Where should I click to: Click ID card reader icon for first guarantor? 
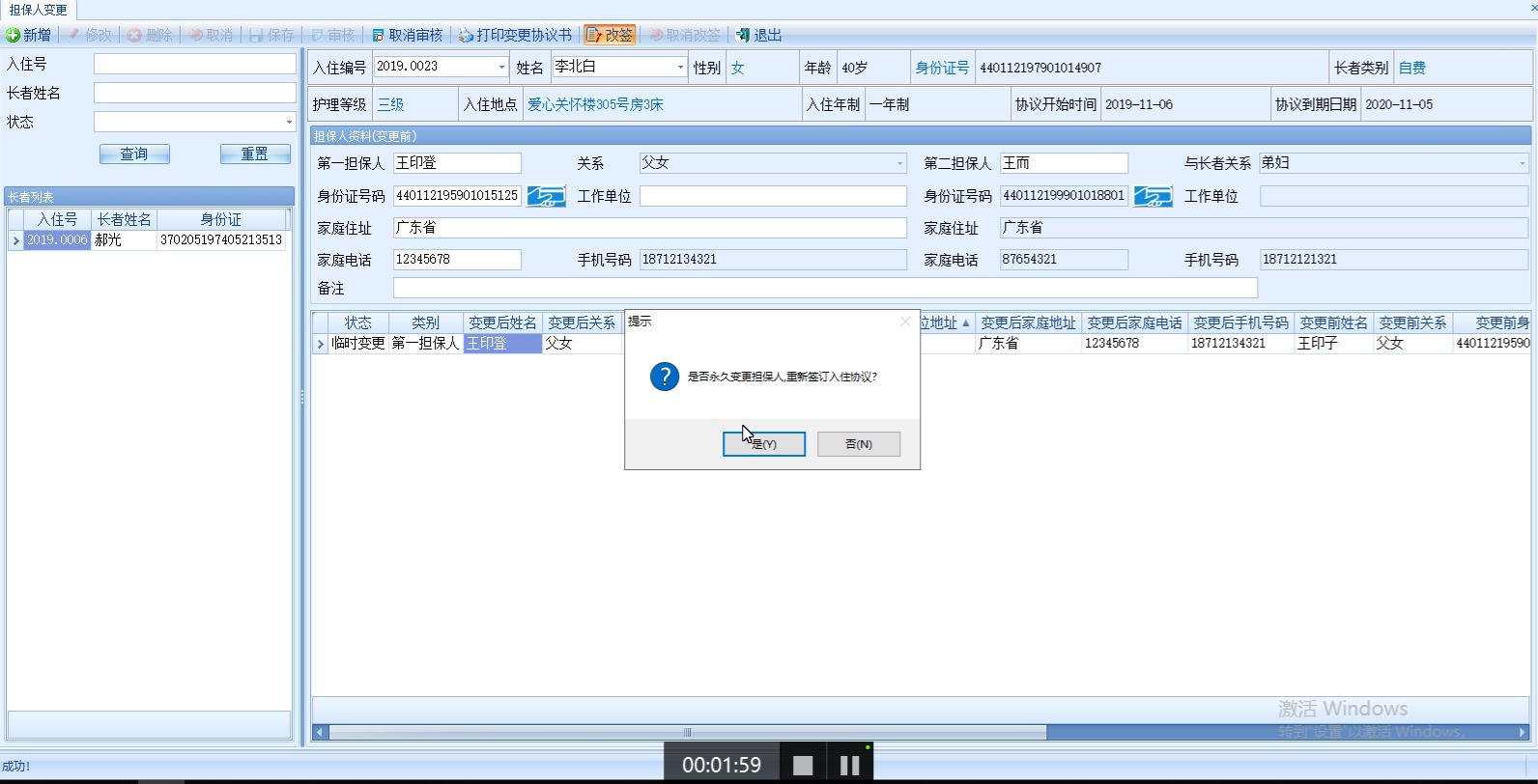tap(547, 196)
